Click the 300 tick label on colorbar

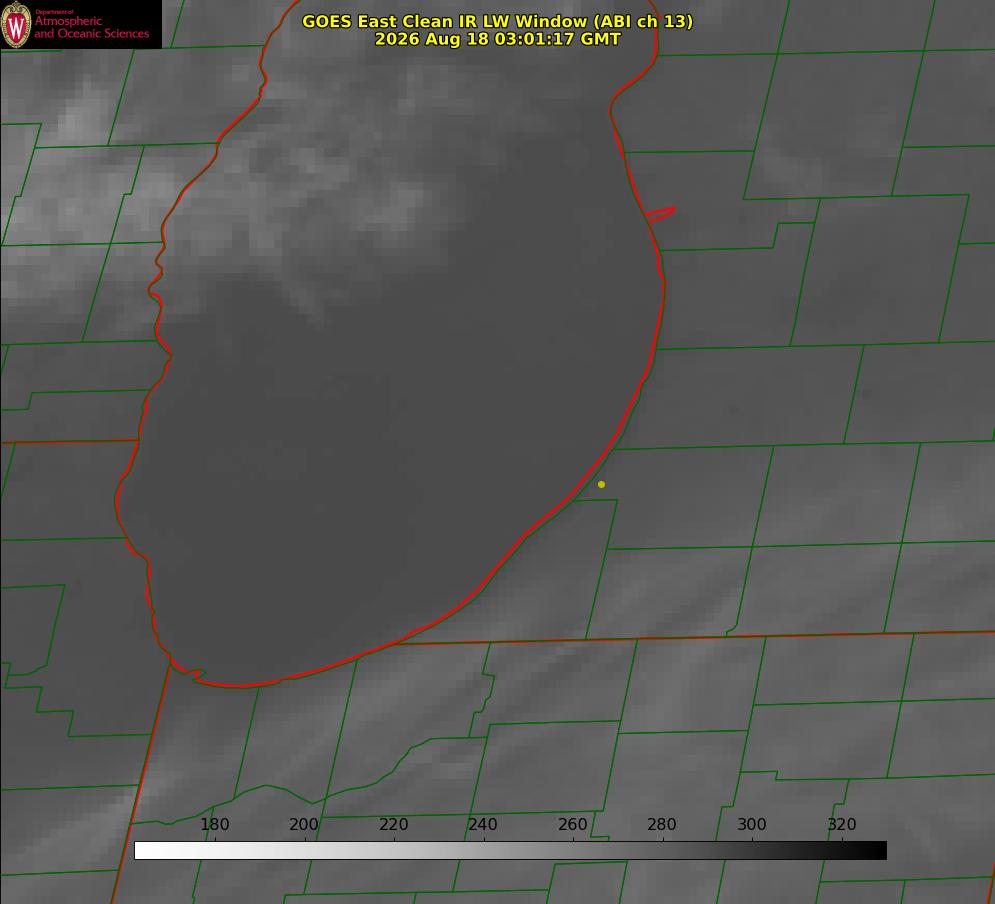point(752,824)
